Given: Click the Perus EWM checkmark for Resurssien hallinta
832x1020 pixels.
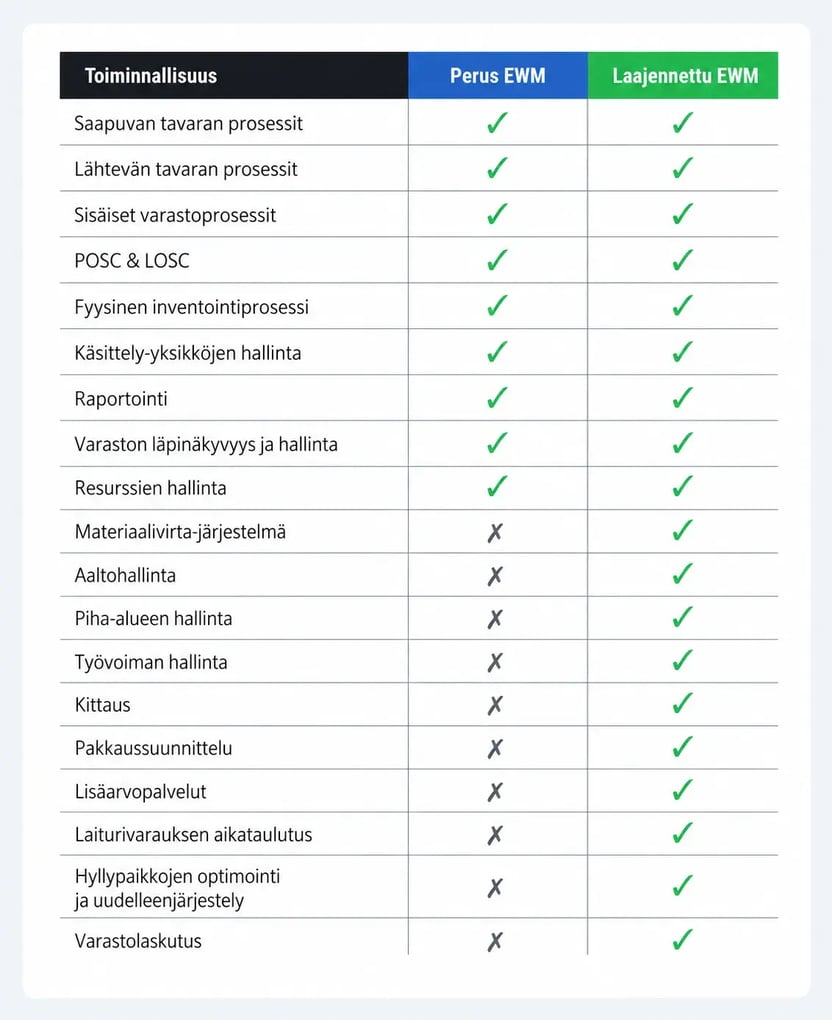Looking at the screenshot, I should click(x=497, y=486).
